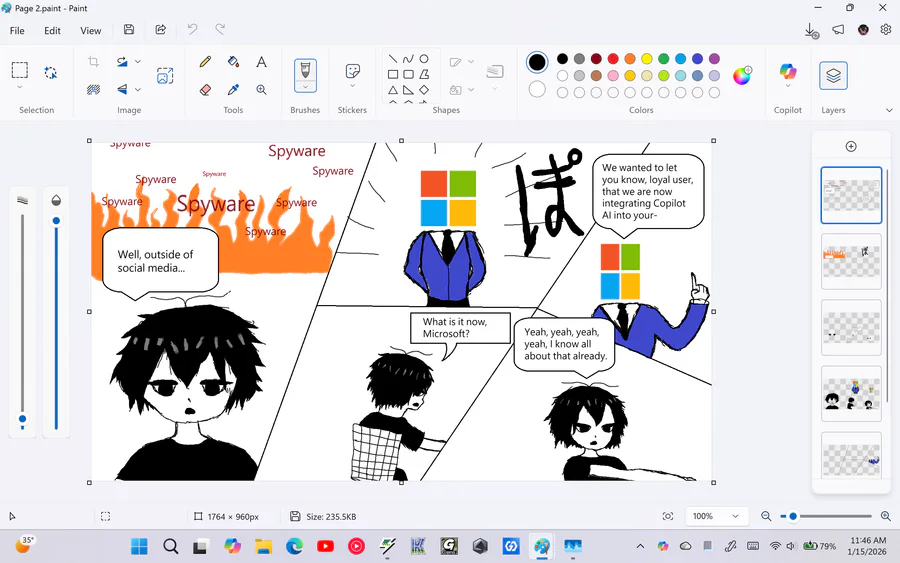Open the Windows Start button

pos(139,546)
